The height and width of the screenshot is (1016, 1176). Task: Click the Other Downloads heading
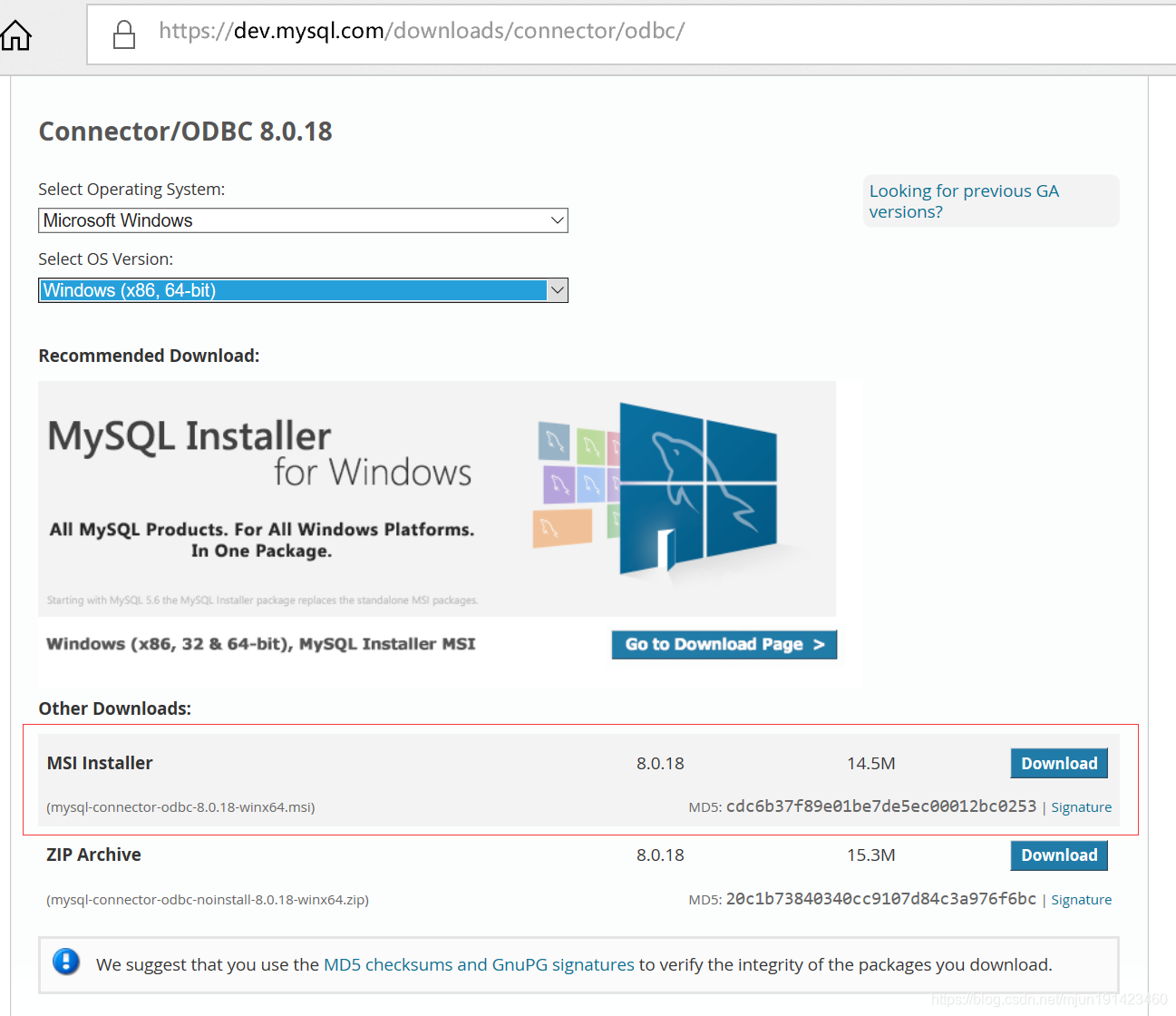pos(114,708)
